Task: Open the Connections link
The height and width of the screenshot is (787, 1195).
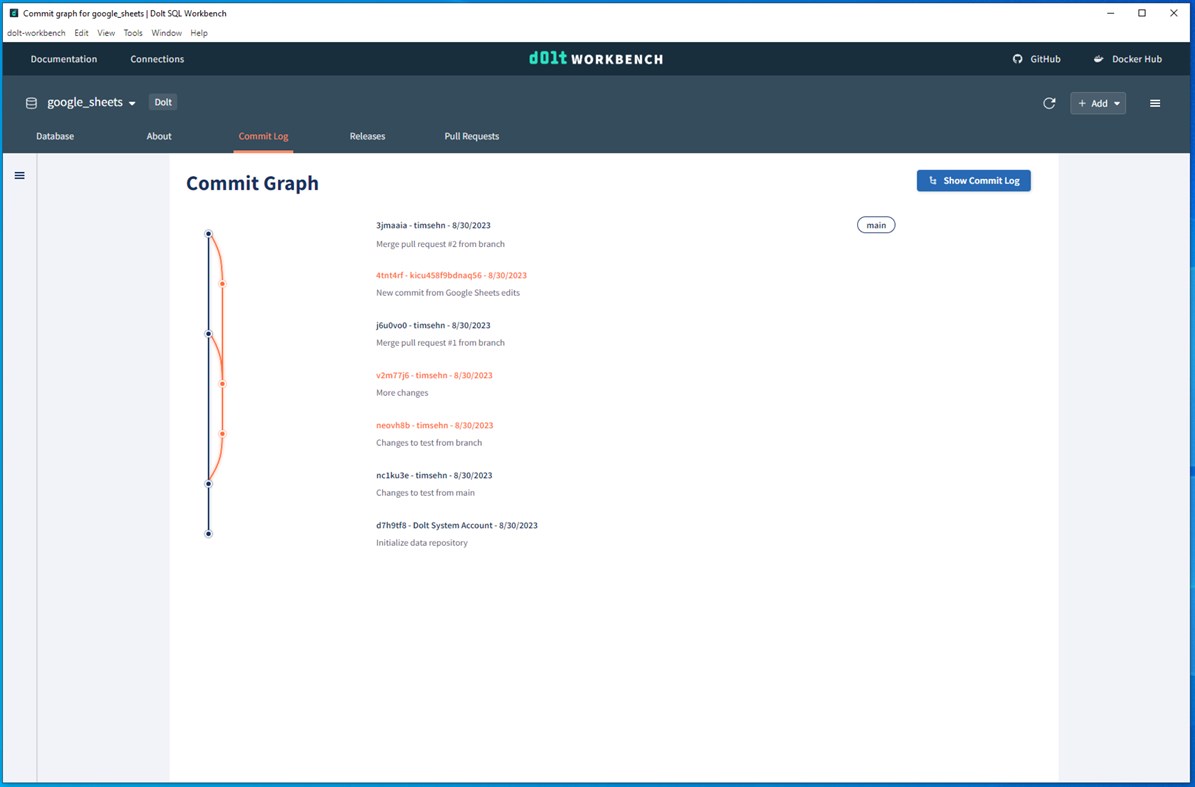Action: pos(157,59)
